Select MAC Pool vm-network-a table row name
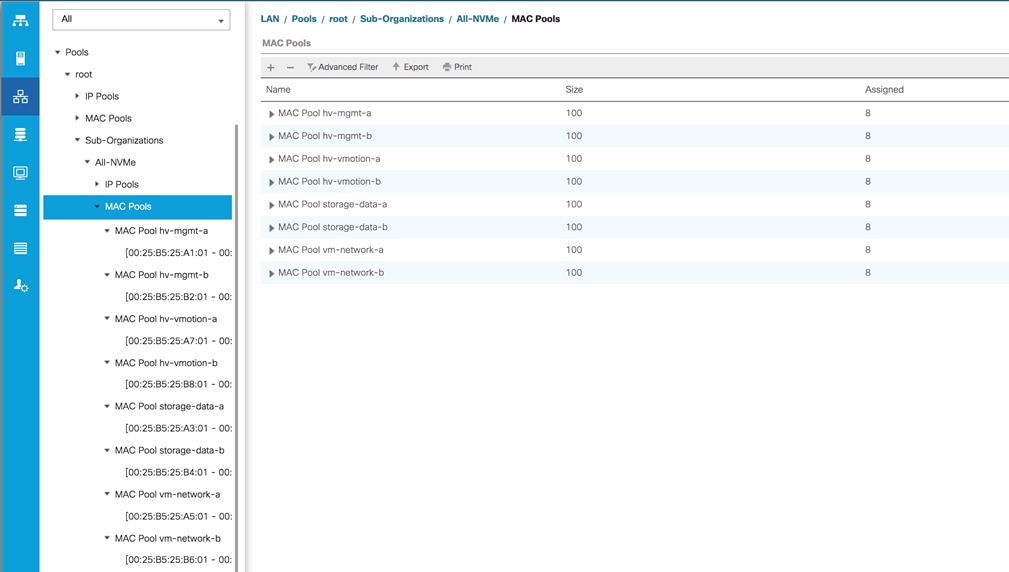The width and height of the screenshot is (1009, 572). (331, 250)
